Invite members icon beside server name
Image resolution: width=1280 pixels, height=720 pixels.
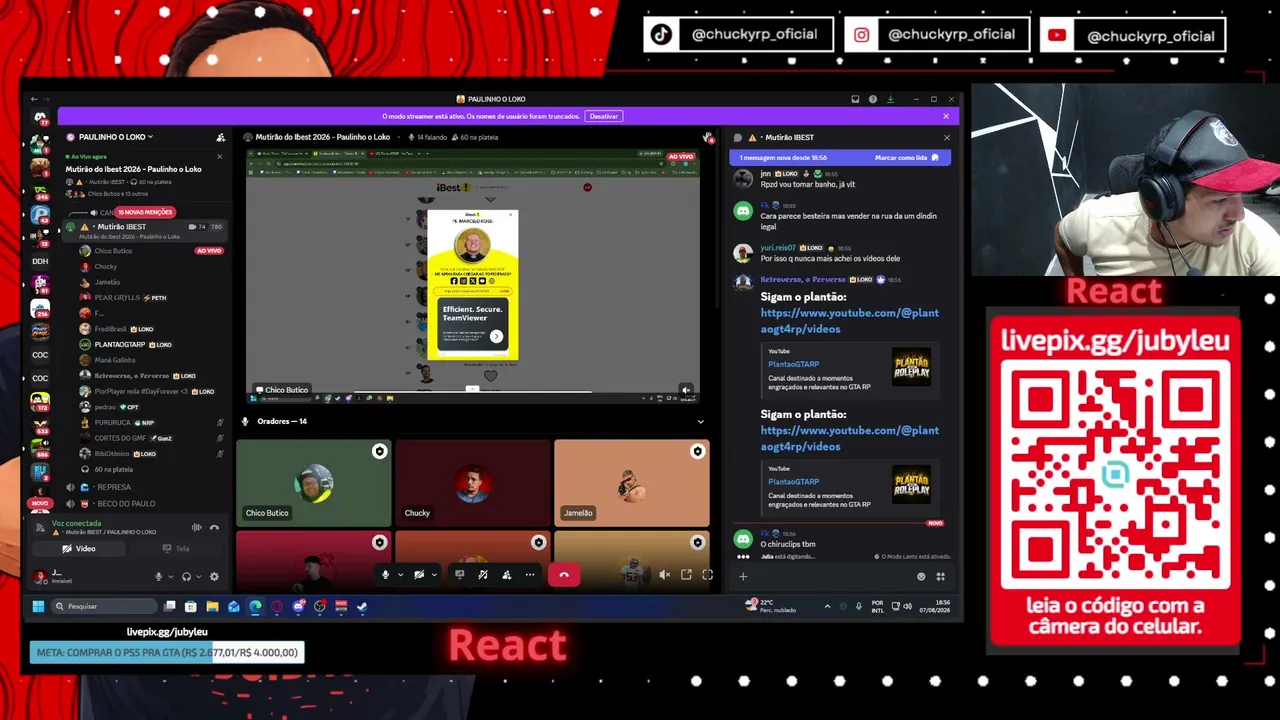[221, 137]
